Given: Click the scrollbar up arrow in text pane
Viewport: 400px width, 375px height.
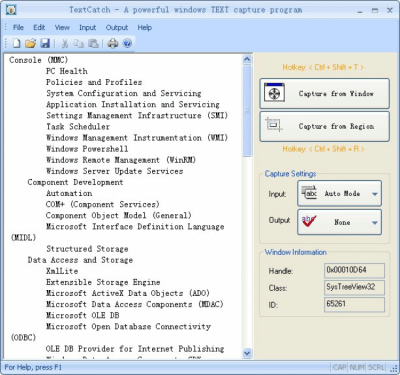Looking at the screenshot, I should 247,60.
